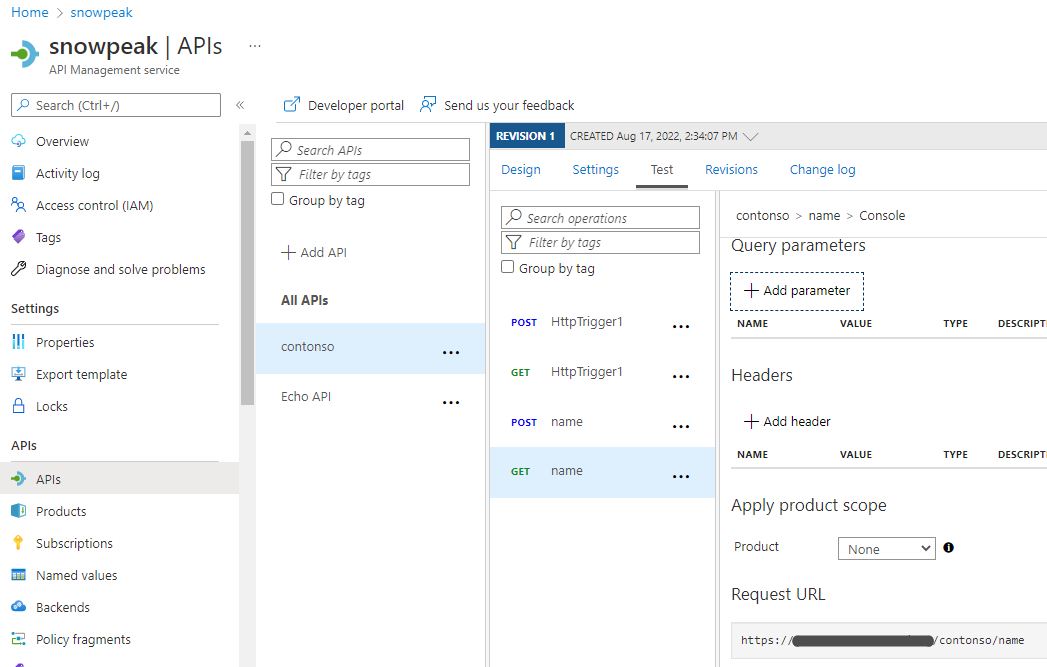Open Subscriptions in the sidebar
This screenshot has height=667, width=1047.
pyautogui.click(x=74, y=543)
